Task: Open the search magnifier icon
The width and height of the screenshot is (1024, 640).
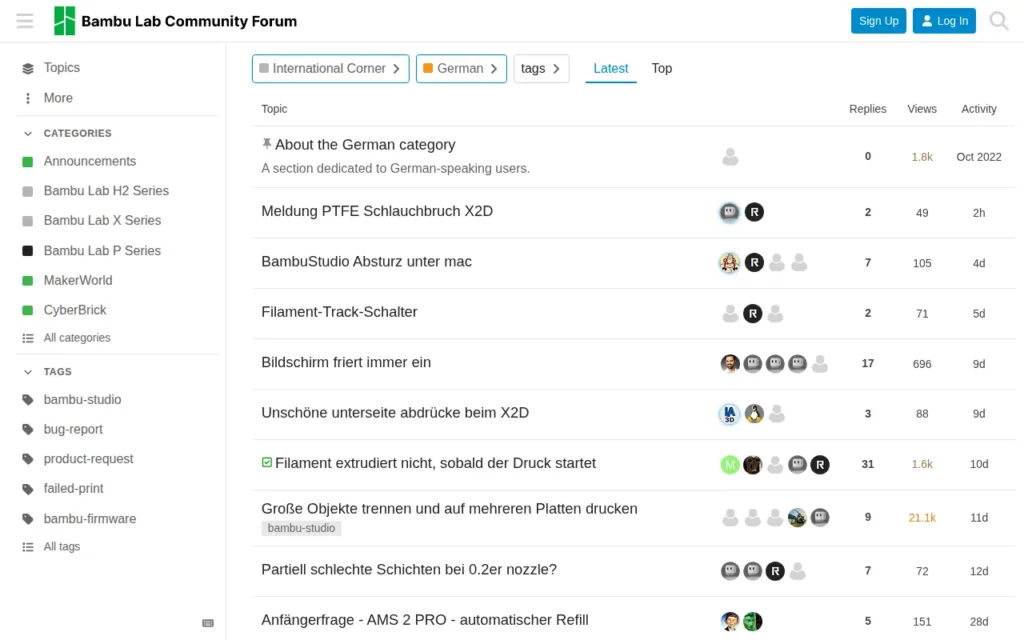Action: coord(999,21)
